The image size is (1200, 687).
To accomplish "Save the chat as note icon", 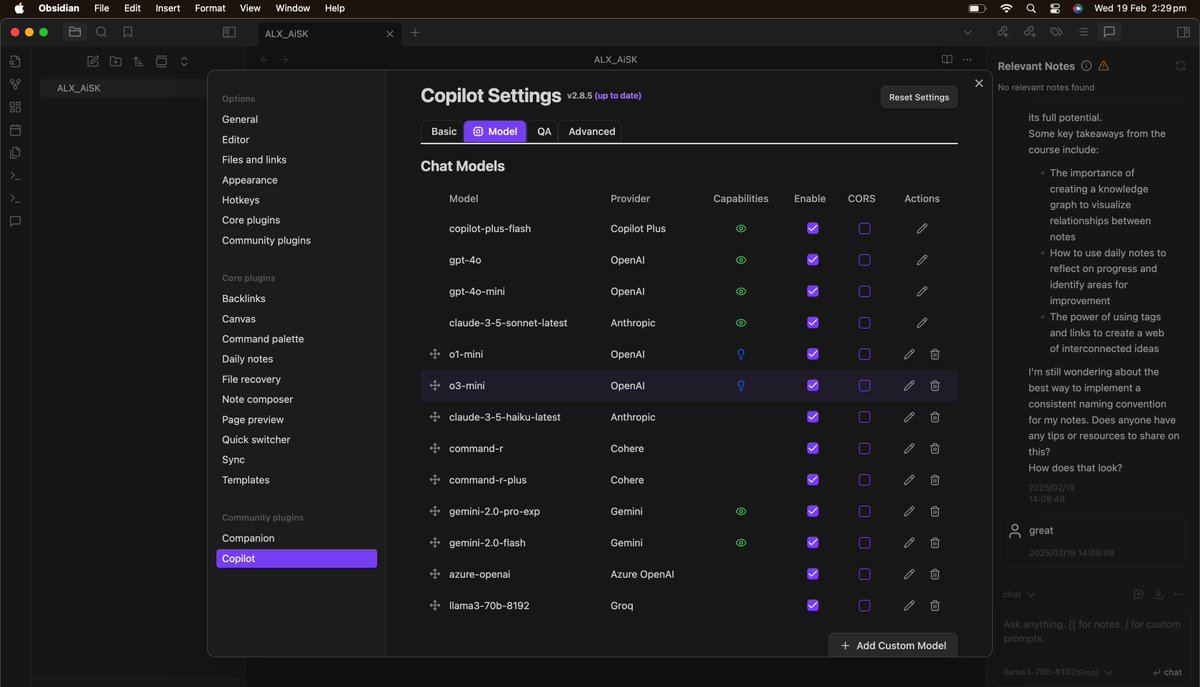I will click(1157, 594).
